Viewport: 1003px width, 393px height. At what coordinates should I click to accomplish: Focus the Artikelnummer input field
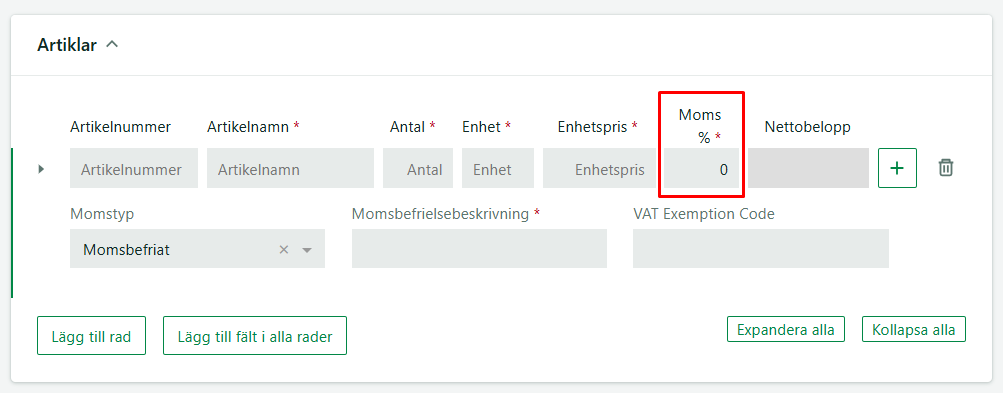coord(134,168)
